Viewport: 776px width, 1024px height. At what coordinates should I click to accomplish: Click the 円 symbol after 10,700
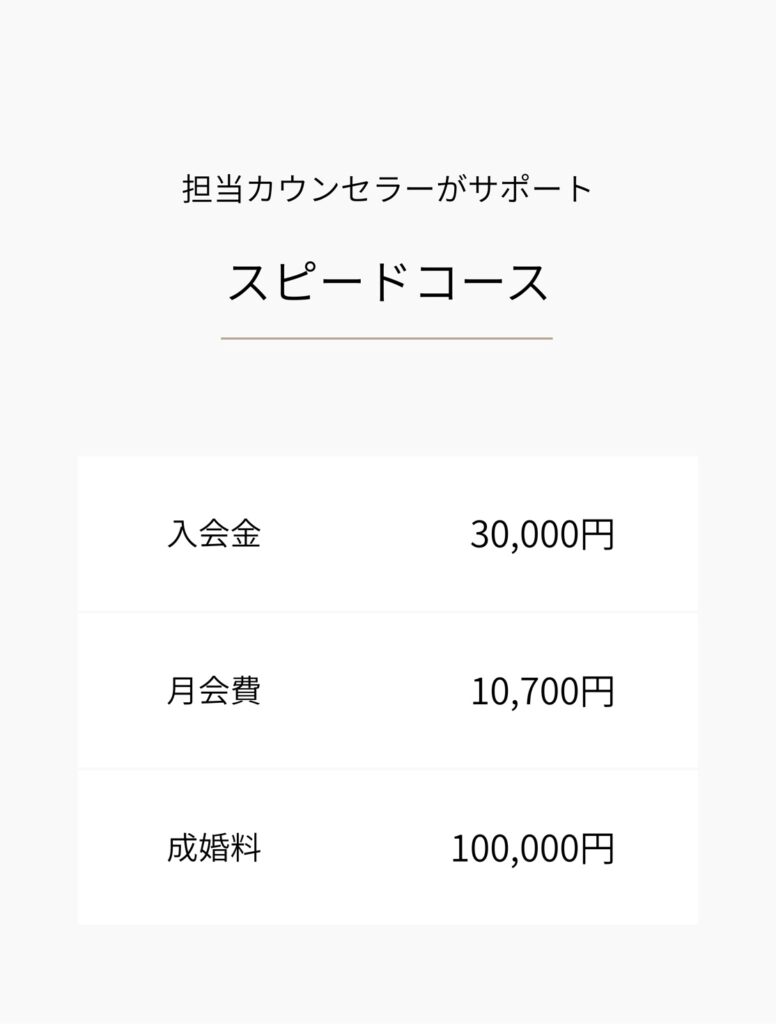click(597, 691)
